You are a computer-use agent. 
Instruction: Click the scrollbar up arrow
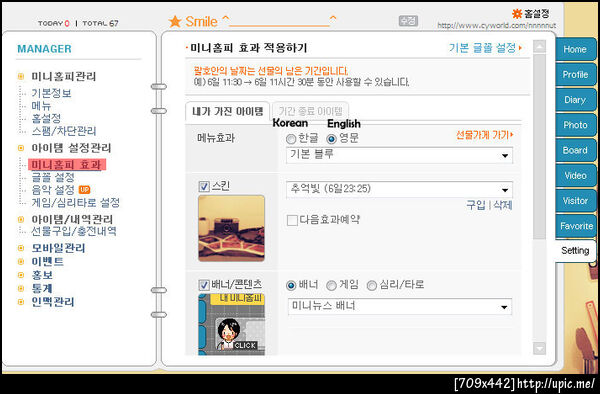click(x=540, y=47)
